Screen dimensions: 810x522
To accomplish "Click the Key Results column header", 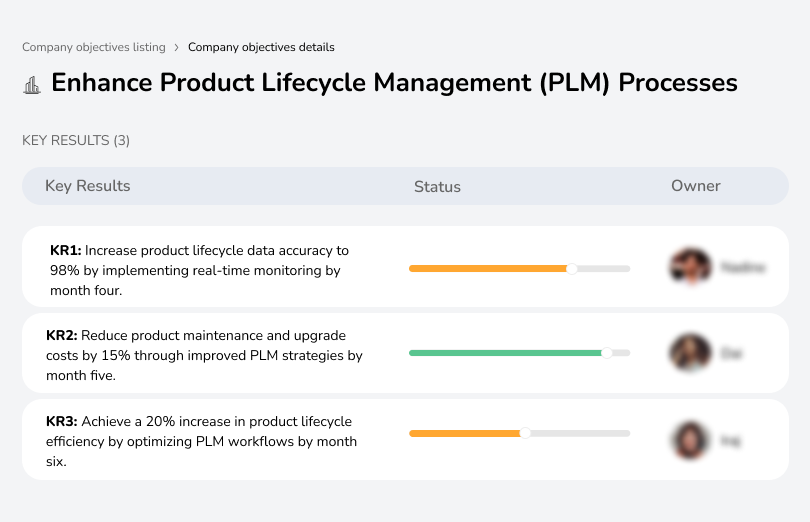I will [x=88, y=186].
